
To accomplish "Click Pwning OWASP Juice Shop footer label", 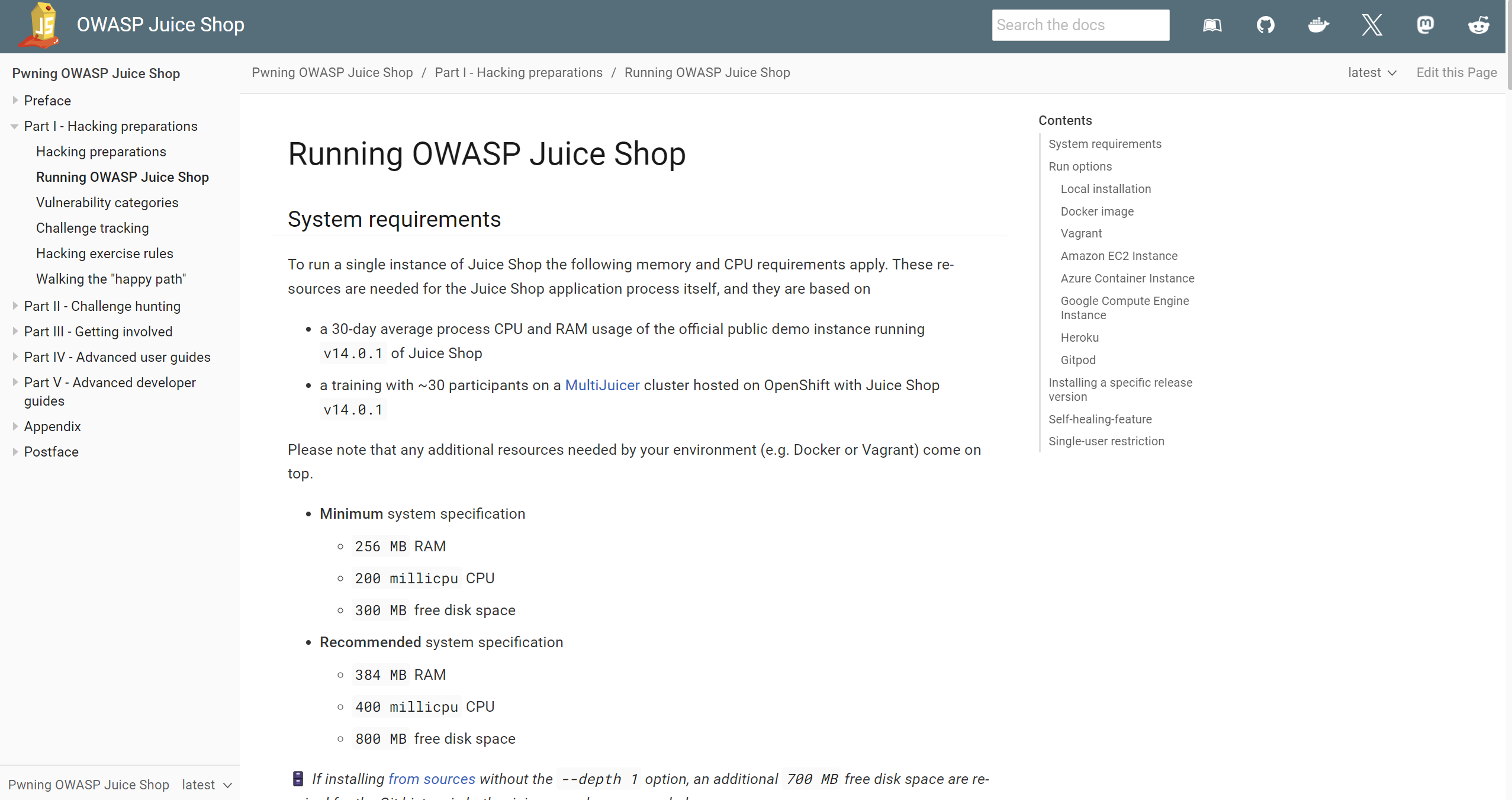I will [89, 785].
